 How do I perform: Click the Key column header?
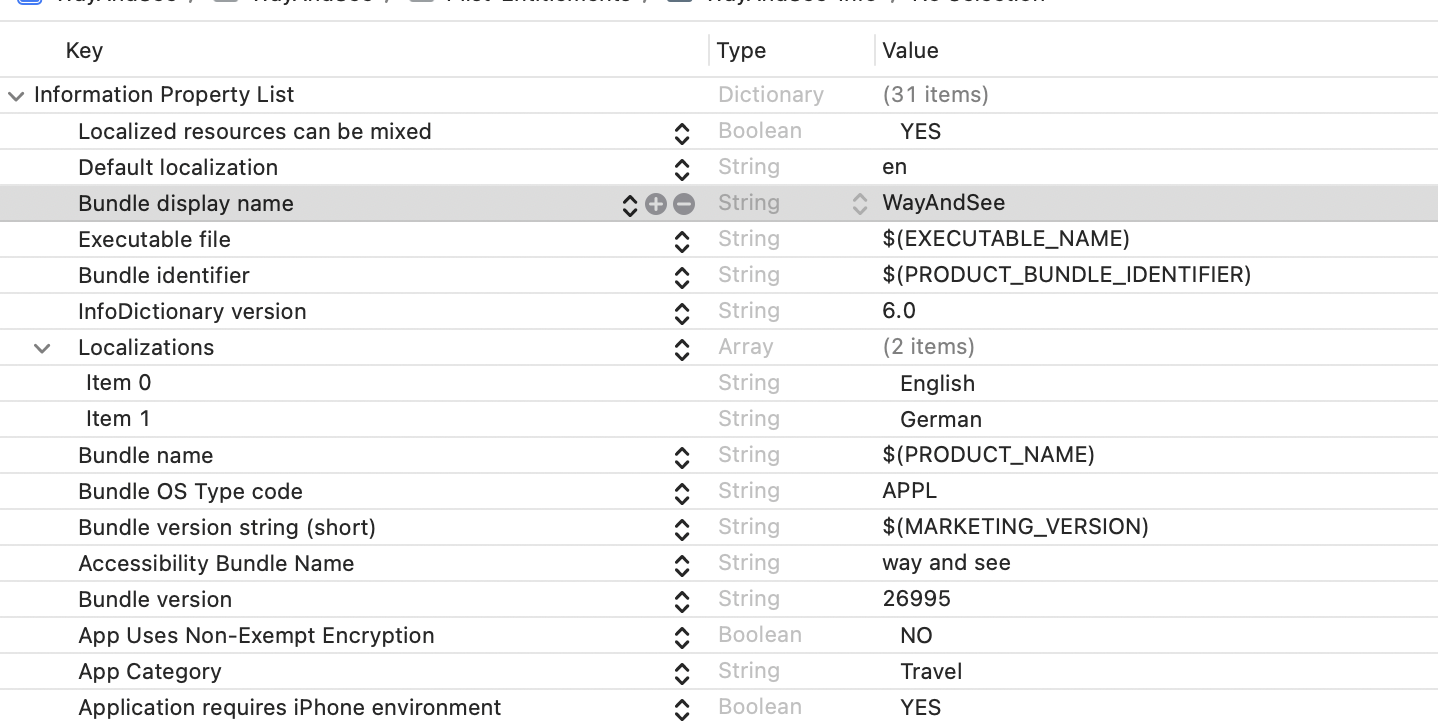click(84, 51)
